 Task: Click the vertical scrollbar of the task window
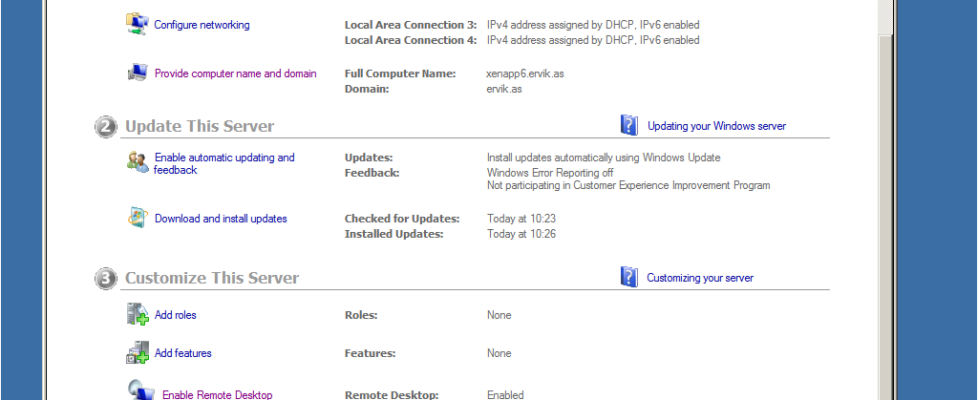885,200
